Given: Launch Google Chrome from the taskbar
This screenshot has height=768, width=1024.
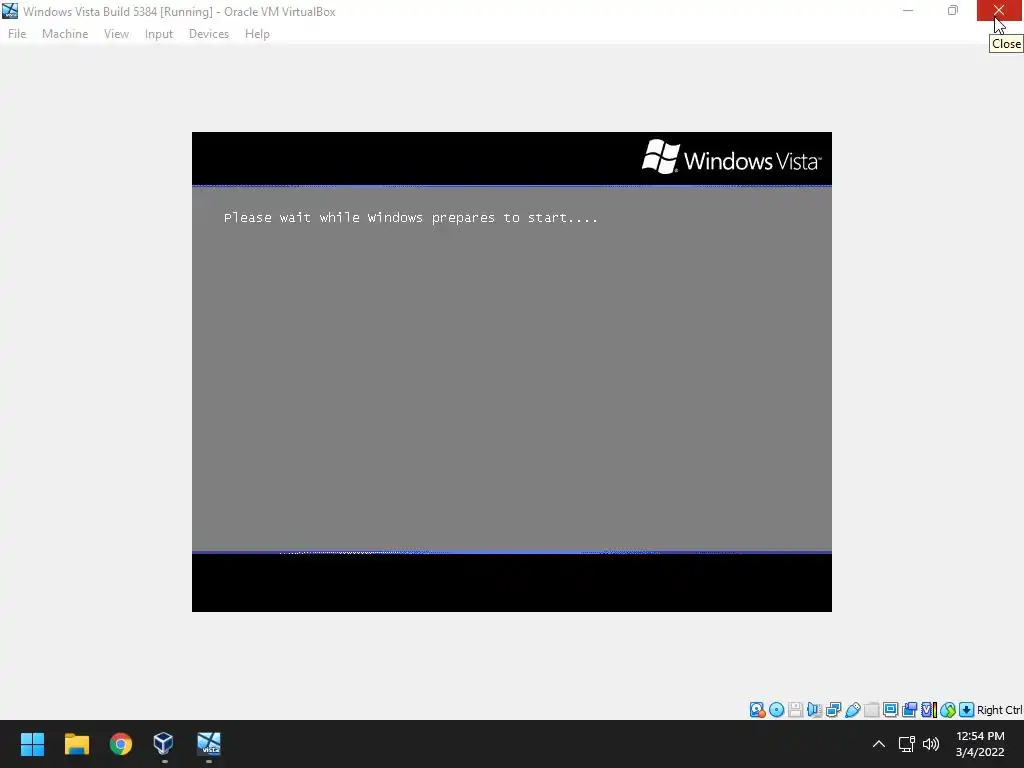Looking at the screenshot, I should [121, 744].
